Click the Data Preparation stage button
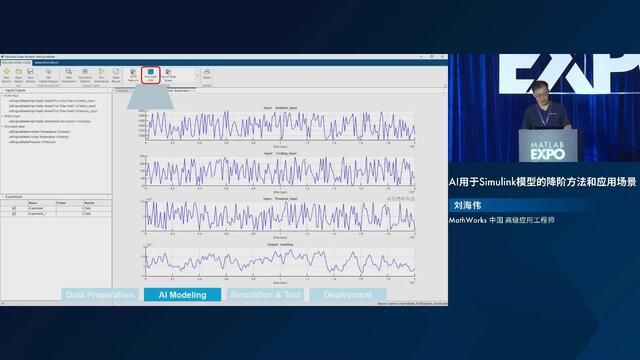Viewport: 640px width, 360px height. pos(100,295)
